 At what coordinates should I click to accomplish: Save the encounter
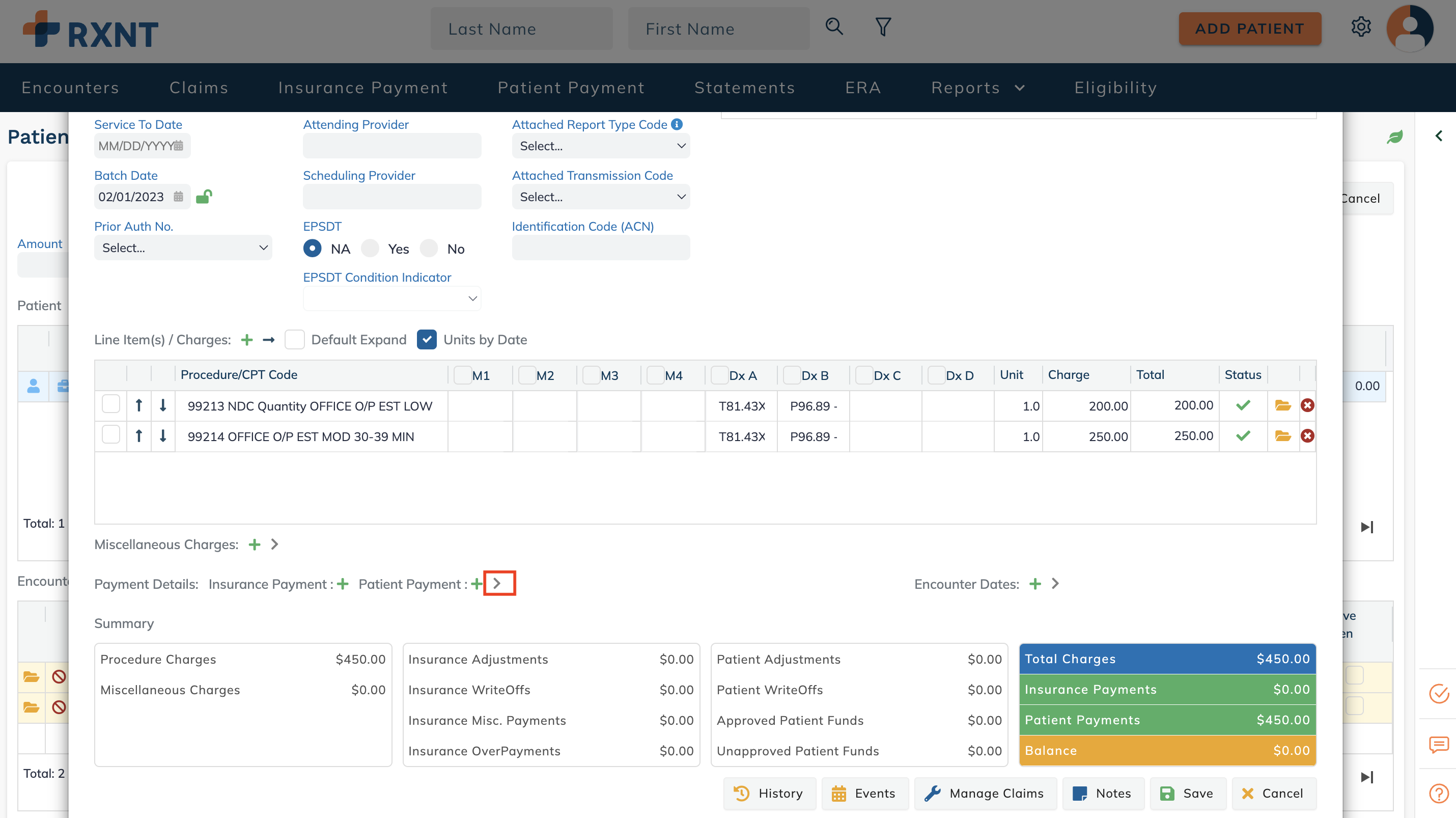[1188, 793]
